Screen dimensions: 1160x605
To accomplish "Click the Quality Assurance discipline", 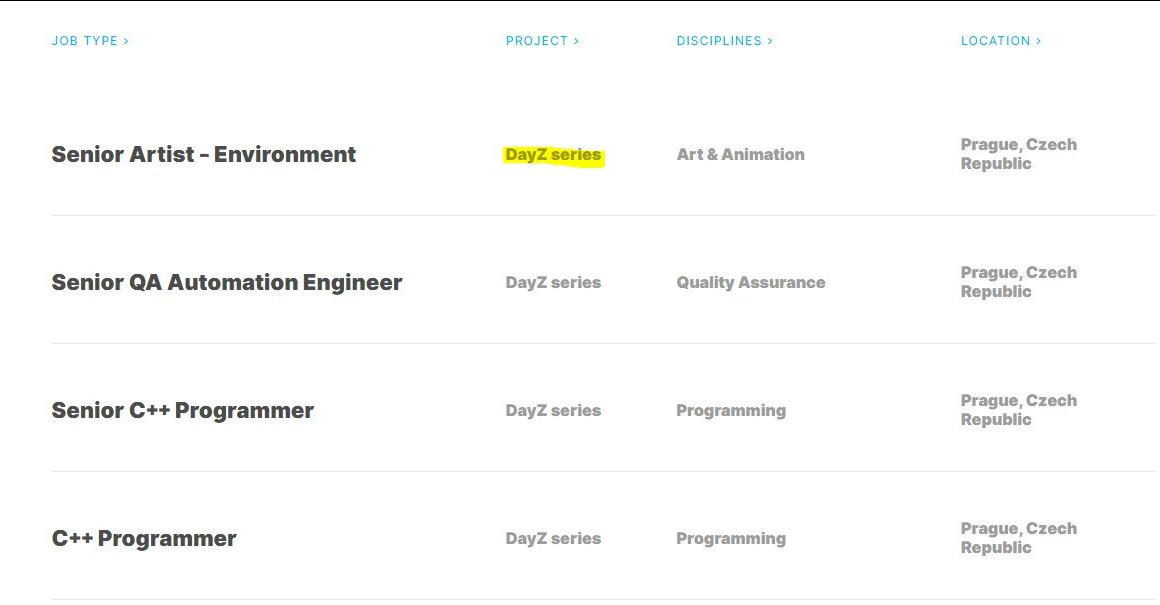I will pos(751,283).
